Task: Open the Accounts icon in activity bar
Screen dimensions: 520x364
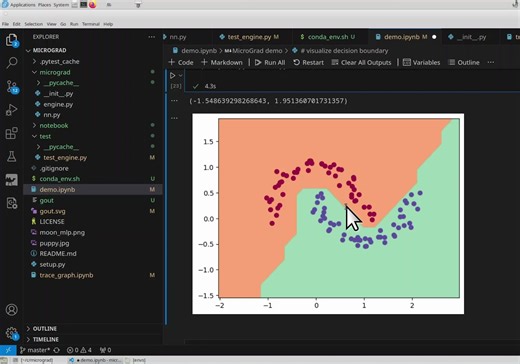Action: coord(12,310)
